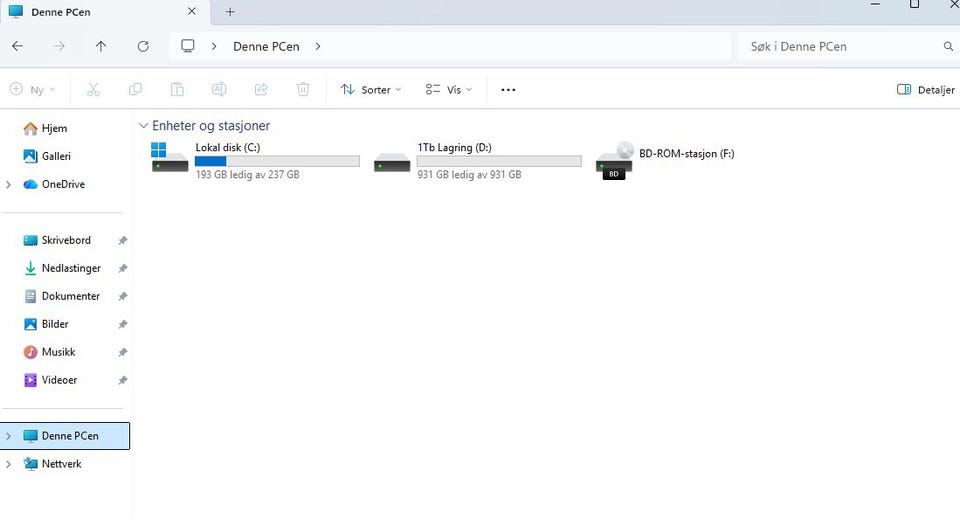Select the 1Tb Lagring (D:) drive icon
This screenshot has width=960, height=526.
point(392,162)
